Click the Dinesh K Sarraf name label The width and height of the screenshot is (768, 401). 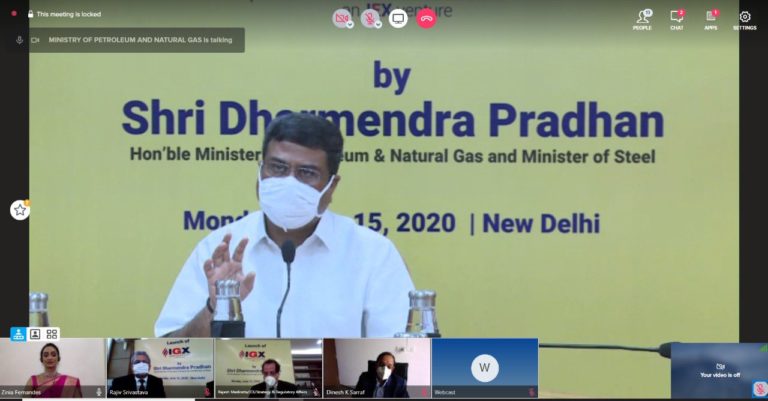click(x=345, y=392)
